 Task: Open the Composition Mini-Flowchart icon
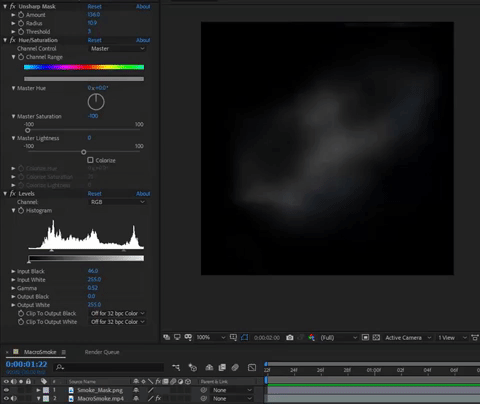pyautogui.click(x=176, y=367)
